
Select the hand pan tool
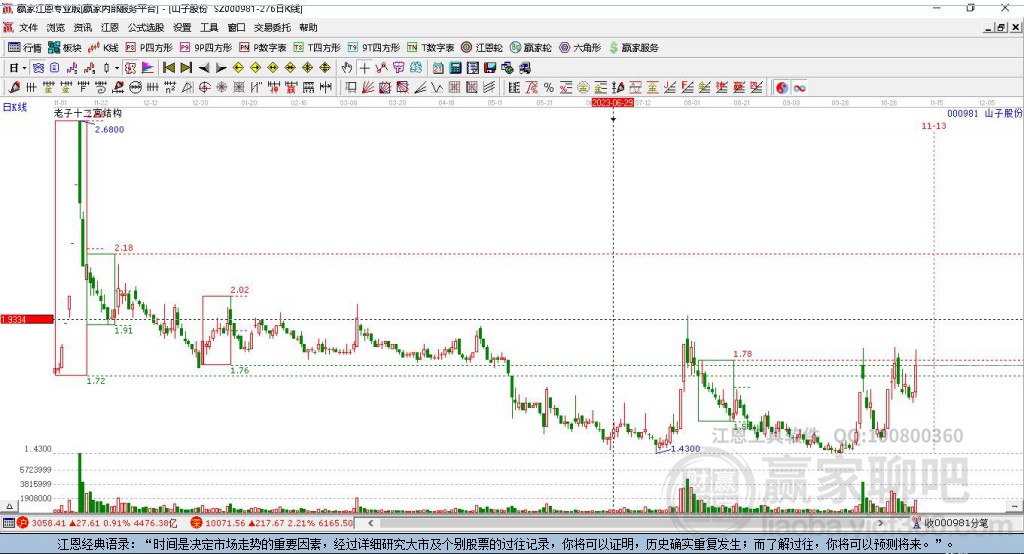coord(347,68)
